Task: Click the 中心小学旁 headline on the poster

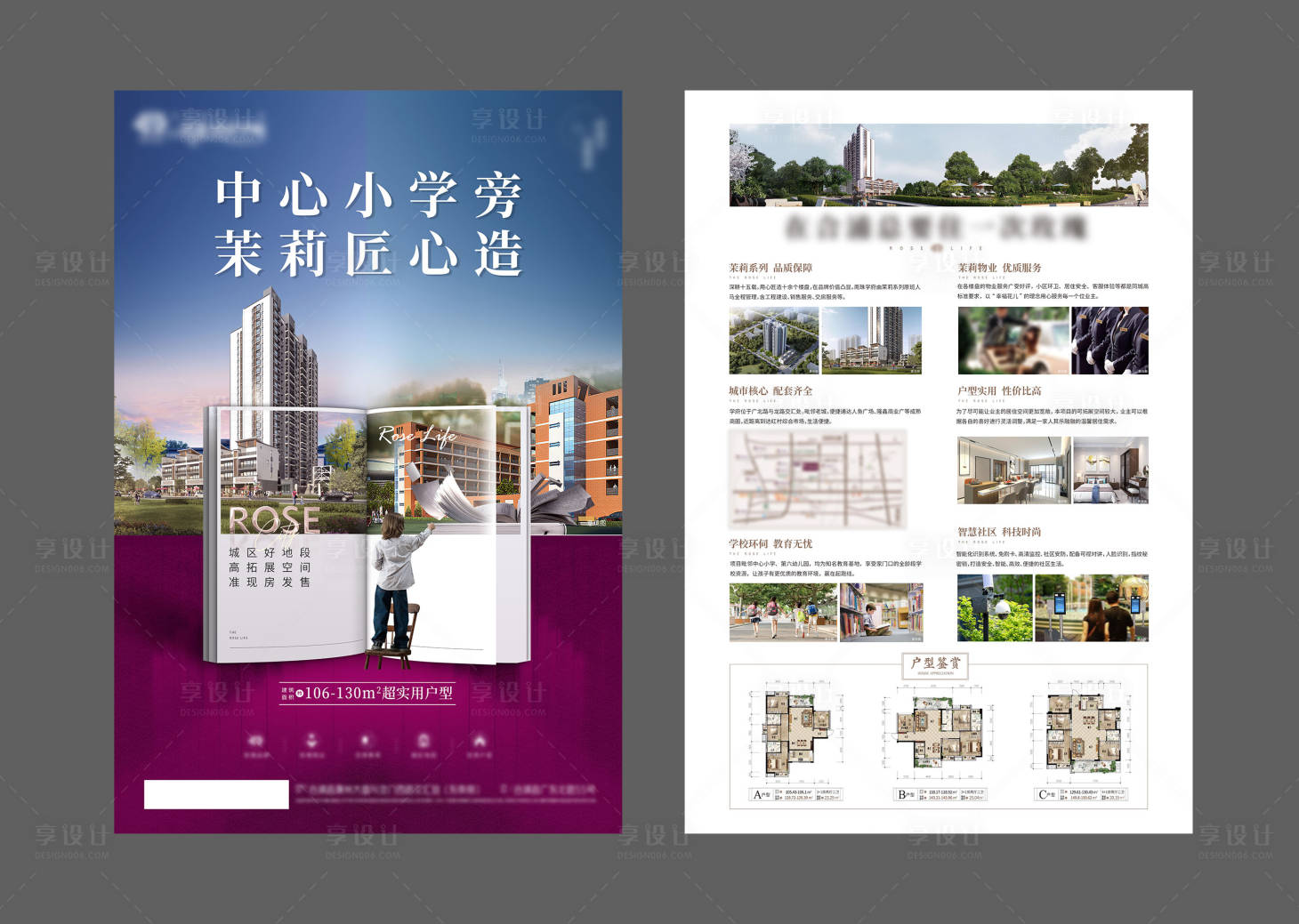Action: 368,194
